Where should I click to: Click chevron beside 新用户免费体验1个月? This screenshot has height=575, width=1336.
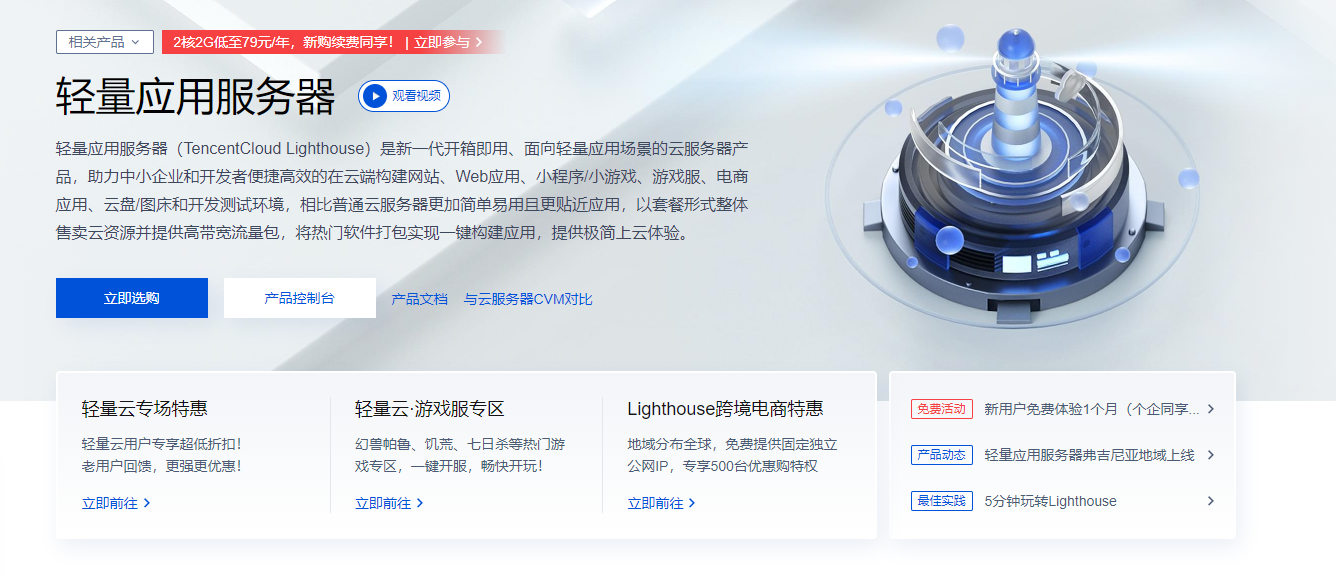1210,409
